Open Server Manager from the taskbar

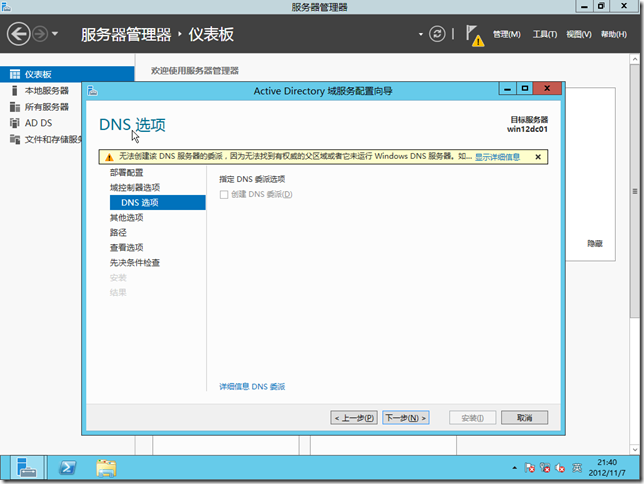point(27,468)
